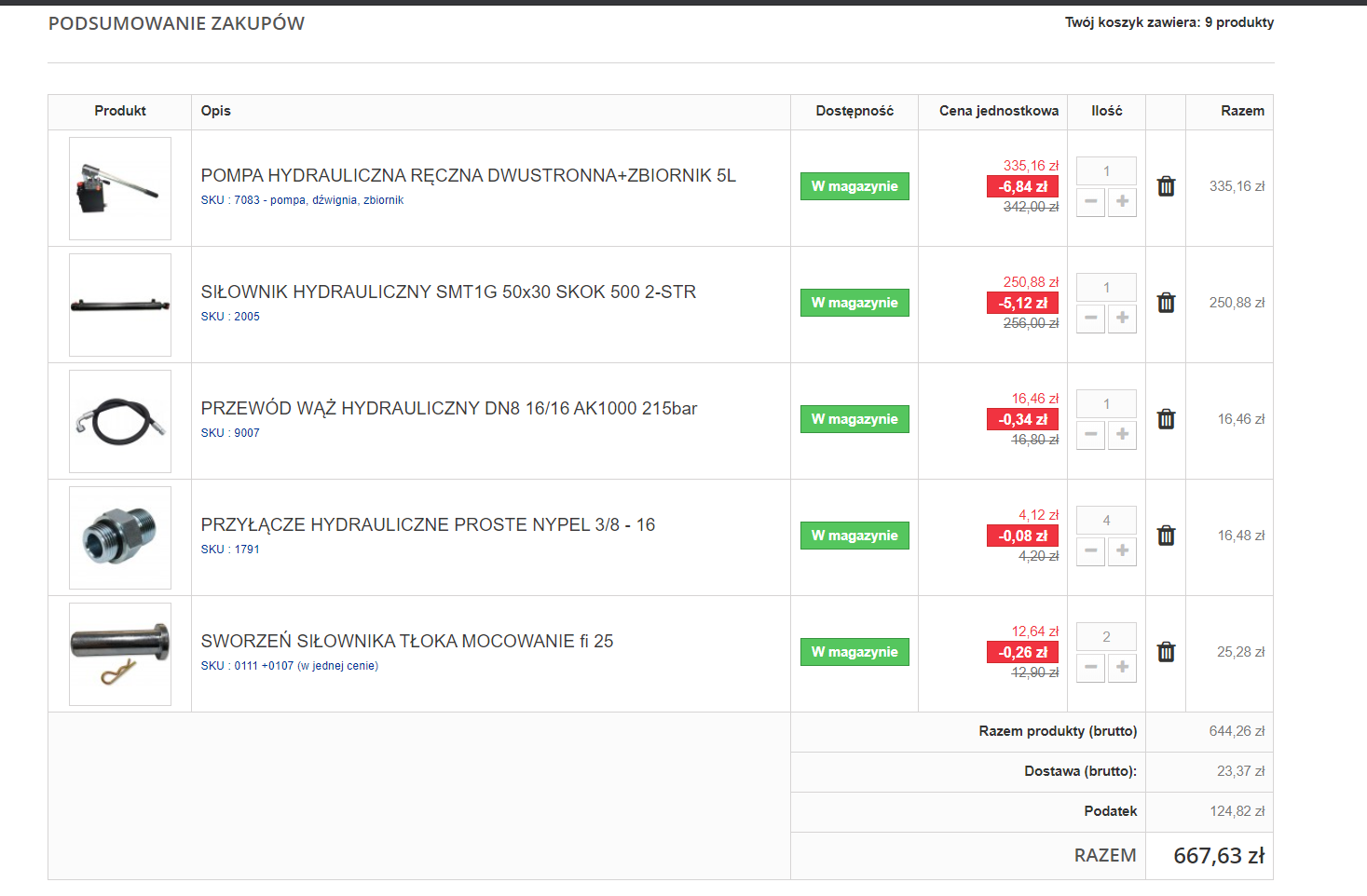
Task: Click the piston pin product thumbnail
Action: coord(120,654)
